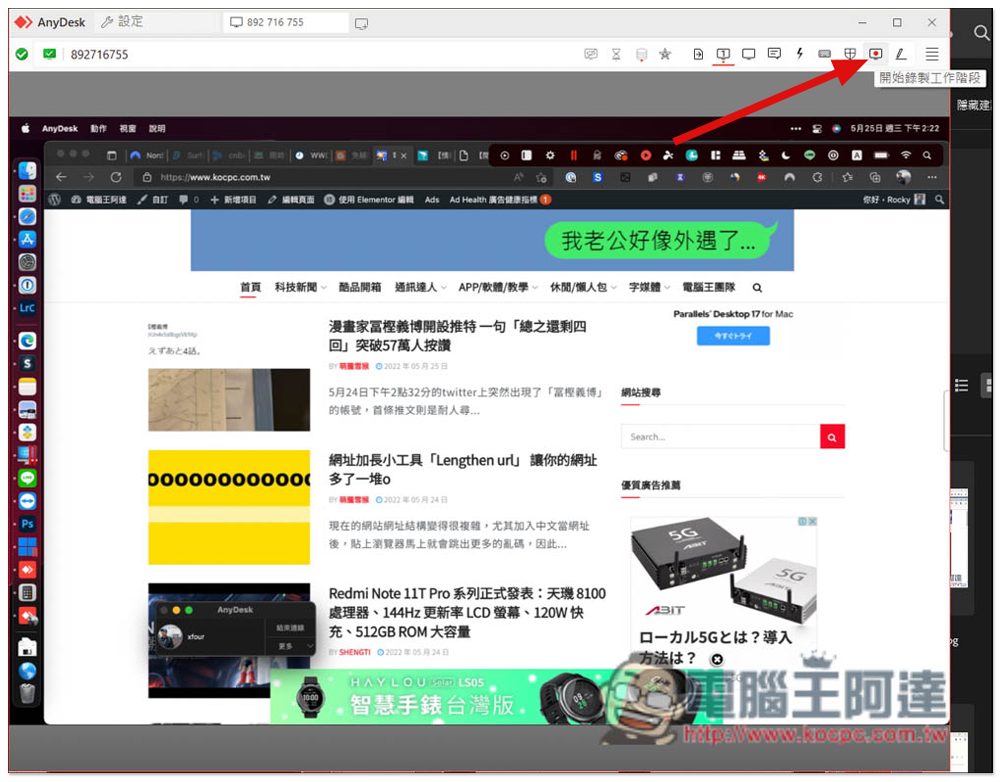The width and height of the screenshot is (1000, 782).
Task: Open Finder in the remote Dock
Action: coord(27,171)
